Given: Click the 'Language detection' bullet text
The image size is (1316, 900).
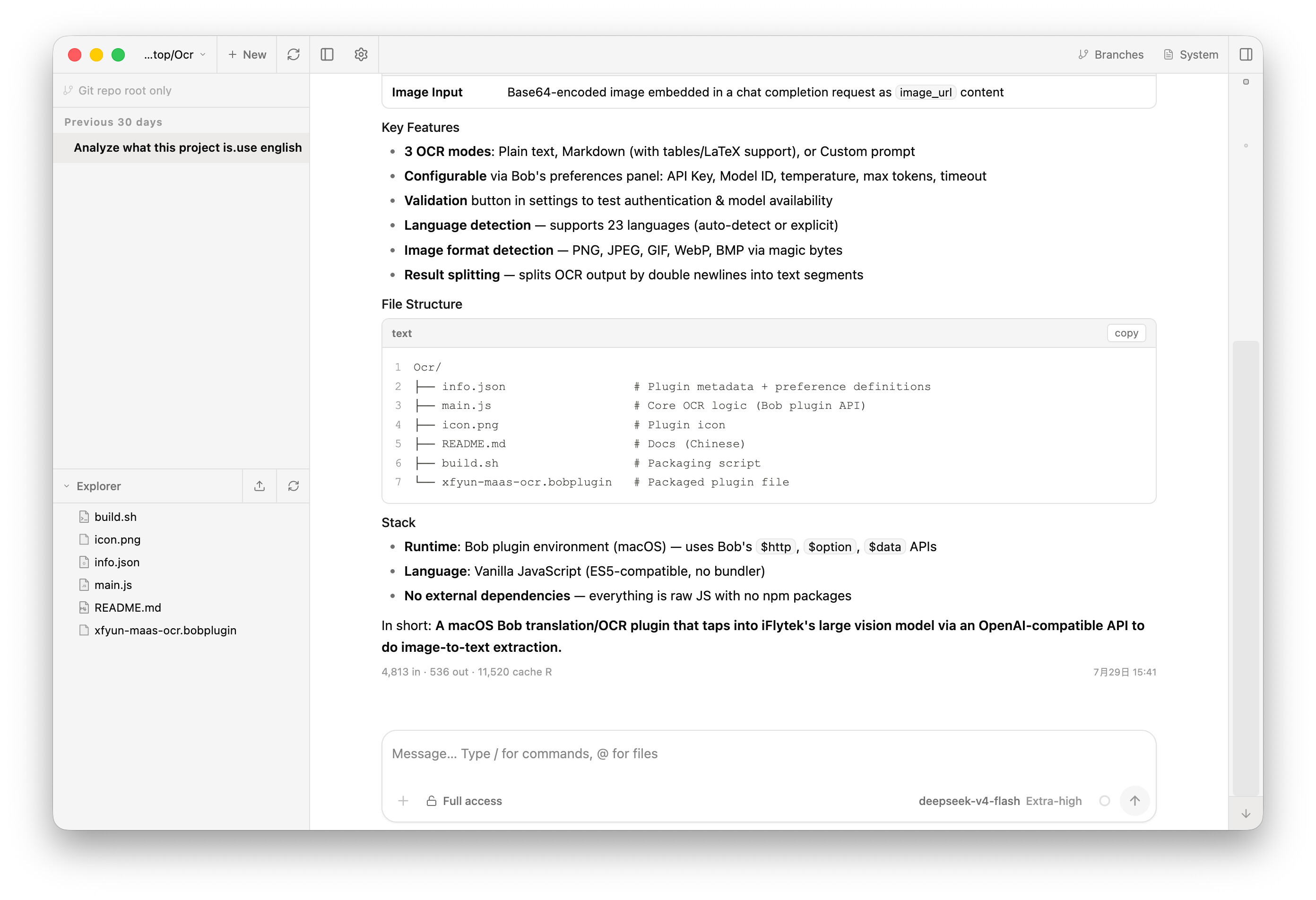Looking at the screenshot, I should pyautogui.click(x=621, y=225).
